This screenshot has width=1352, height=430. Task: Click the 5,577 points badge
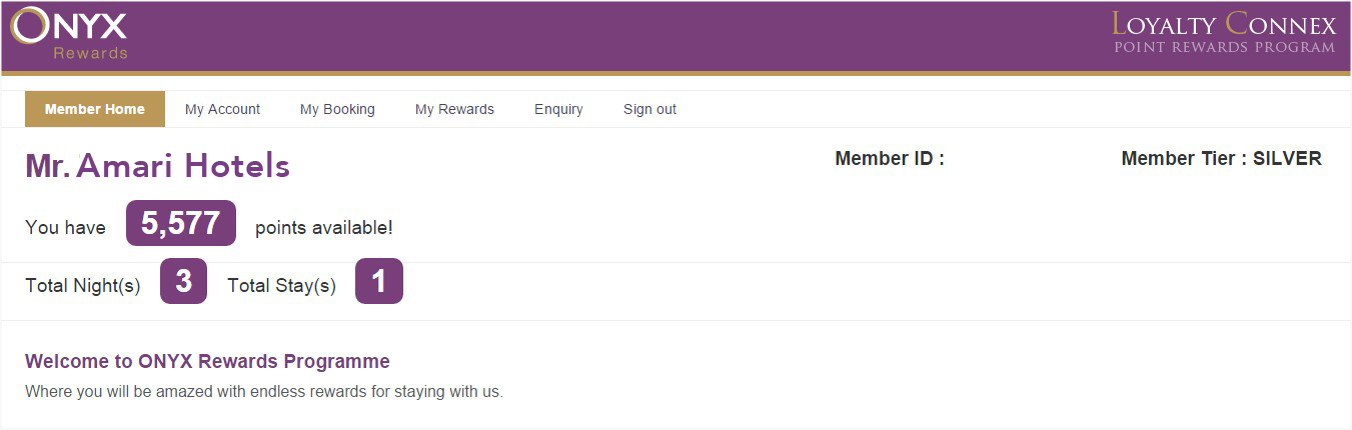point(181,223)
